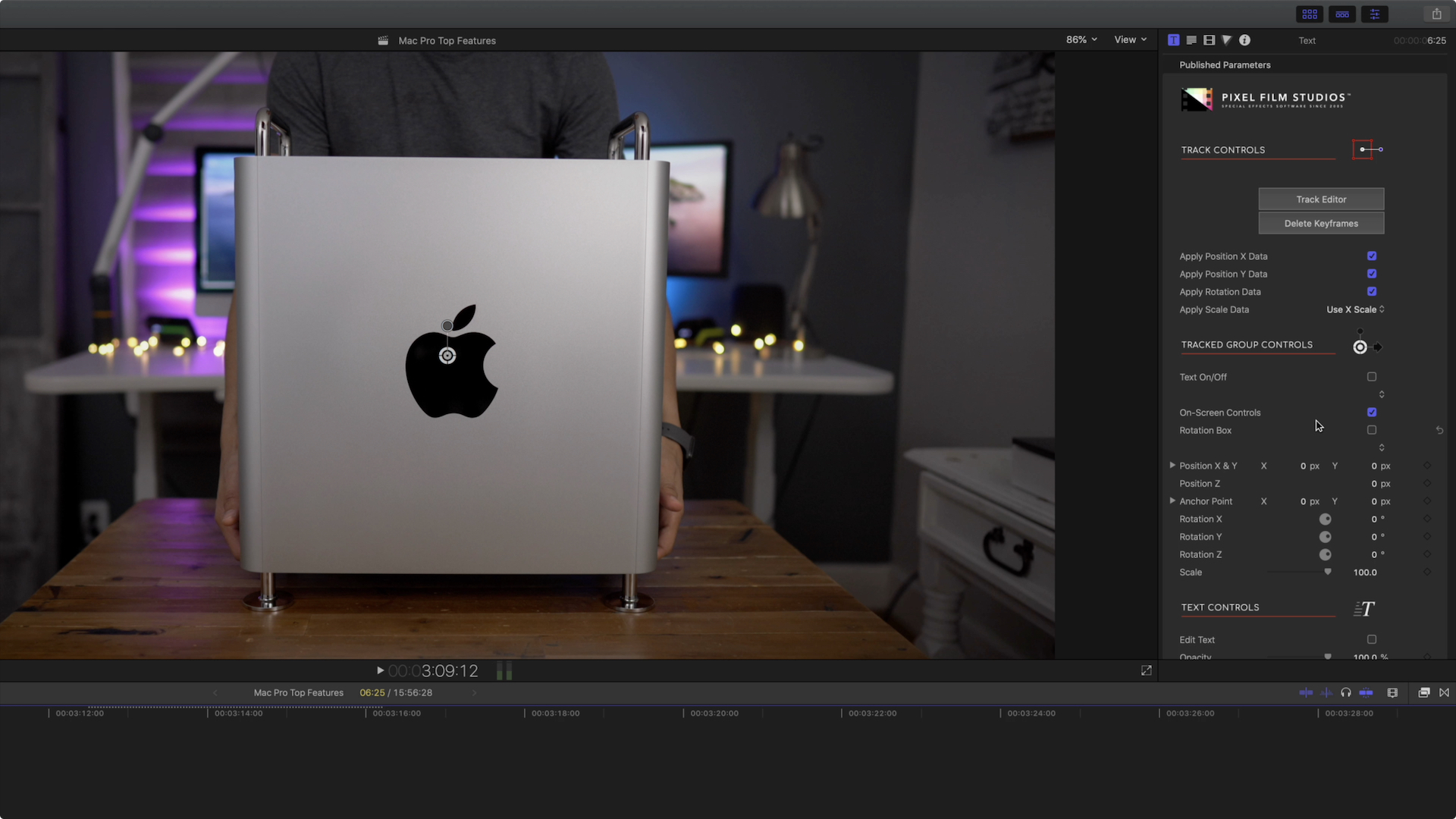1456x819 pixels.
Task: Toggle the inspector sliders icon
Action: coord(1374,14)
